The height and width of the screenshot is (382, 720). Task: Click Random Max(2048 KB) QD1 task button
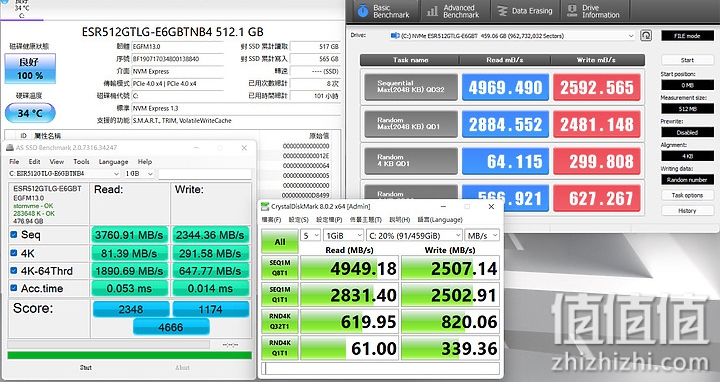(x=411, y=124)
